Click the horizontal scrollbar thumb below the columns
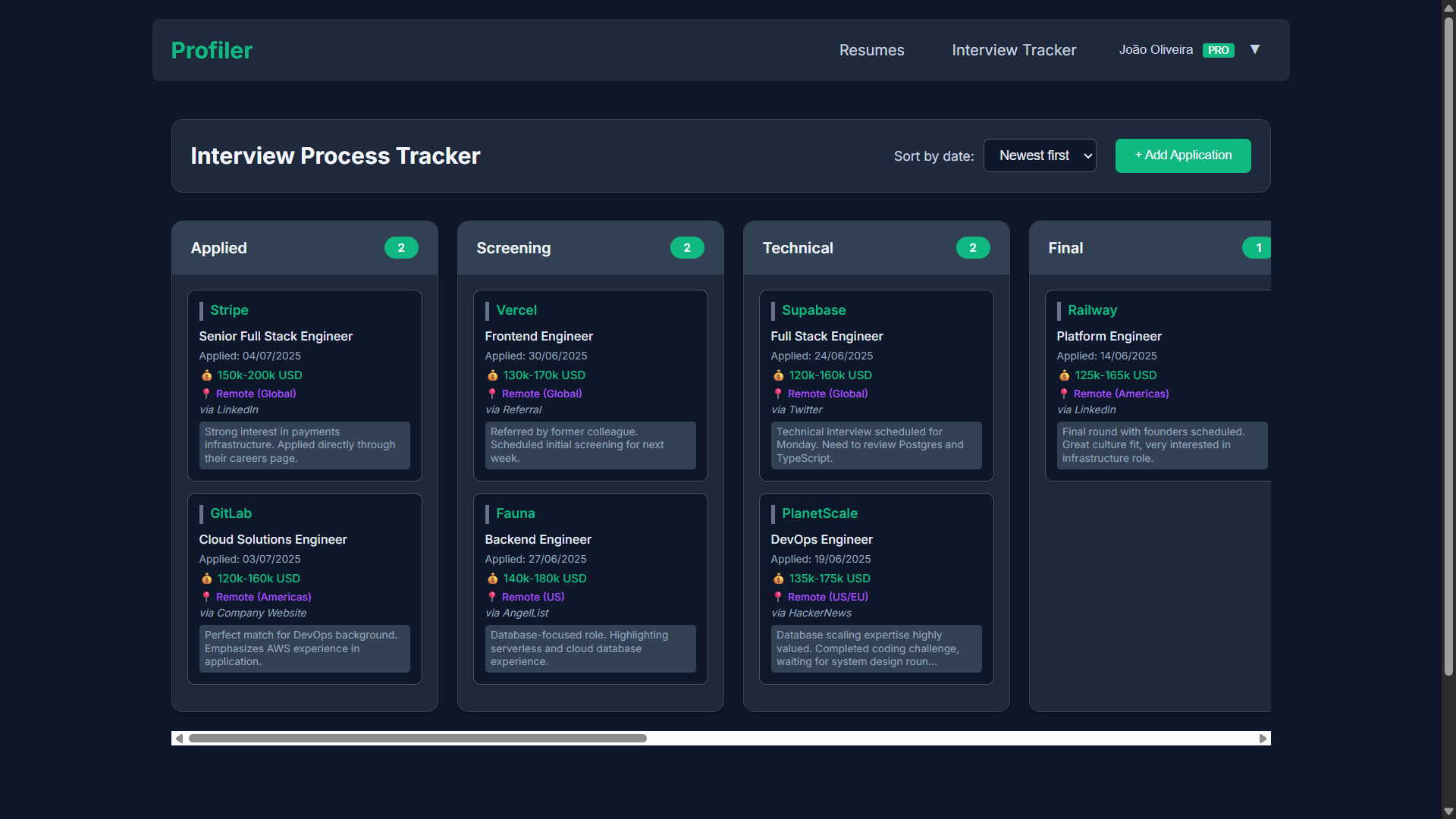 [417, 737]
